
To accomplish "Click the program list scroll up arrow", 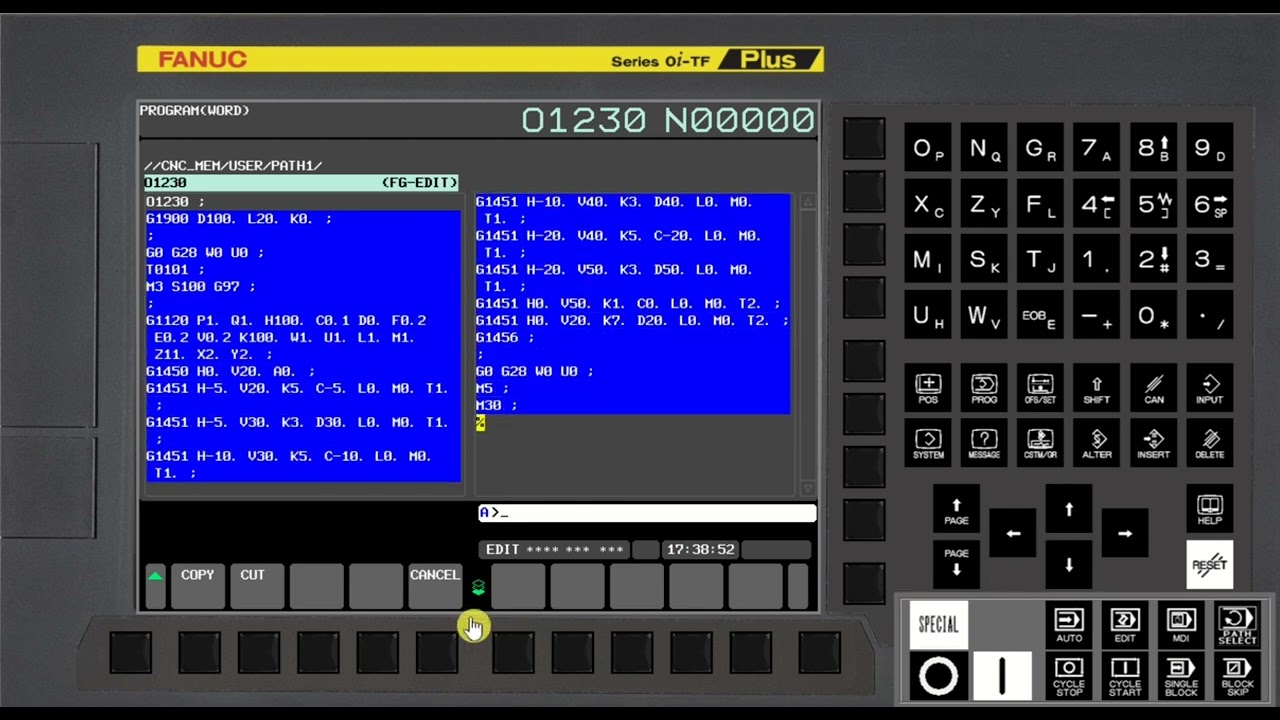I will [808, 203].
